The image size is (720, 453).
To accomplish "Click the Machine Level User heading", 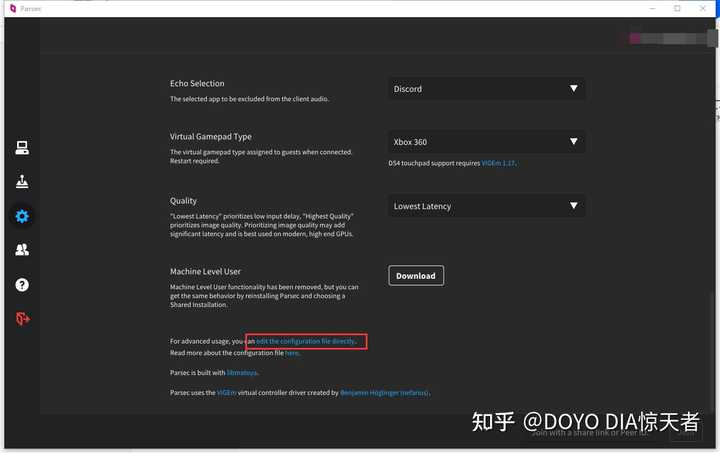I will (205, 272).
